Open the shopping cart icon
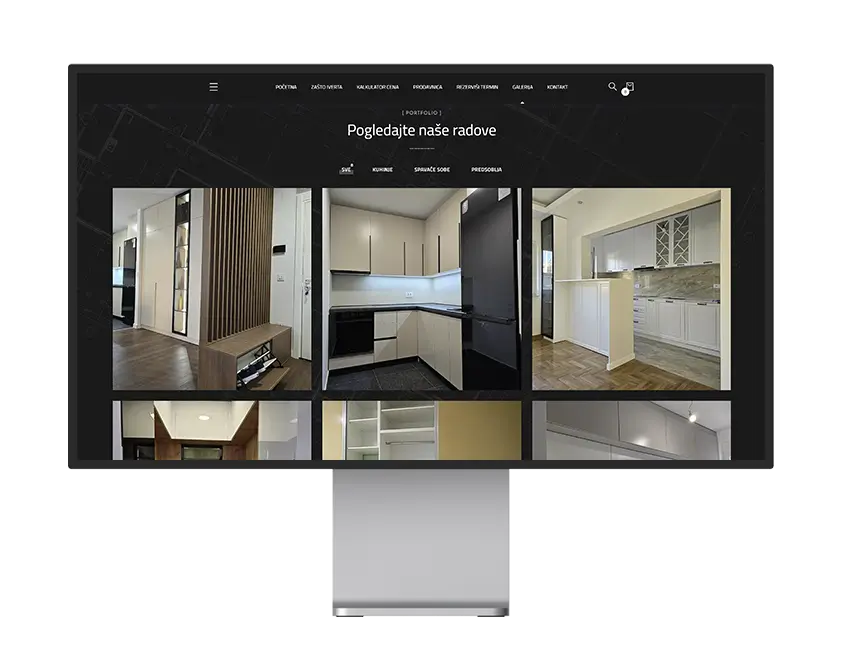This screenshot has width=843, height=666. pos(629,87)
